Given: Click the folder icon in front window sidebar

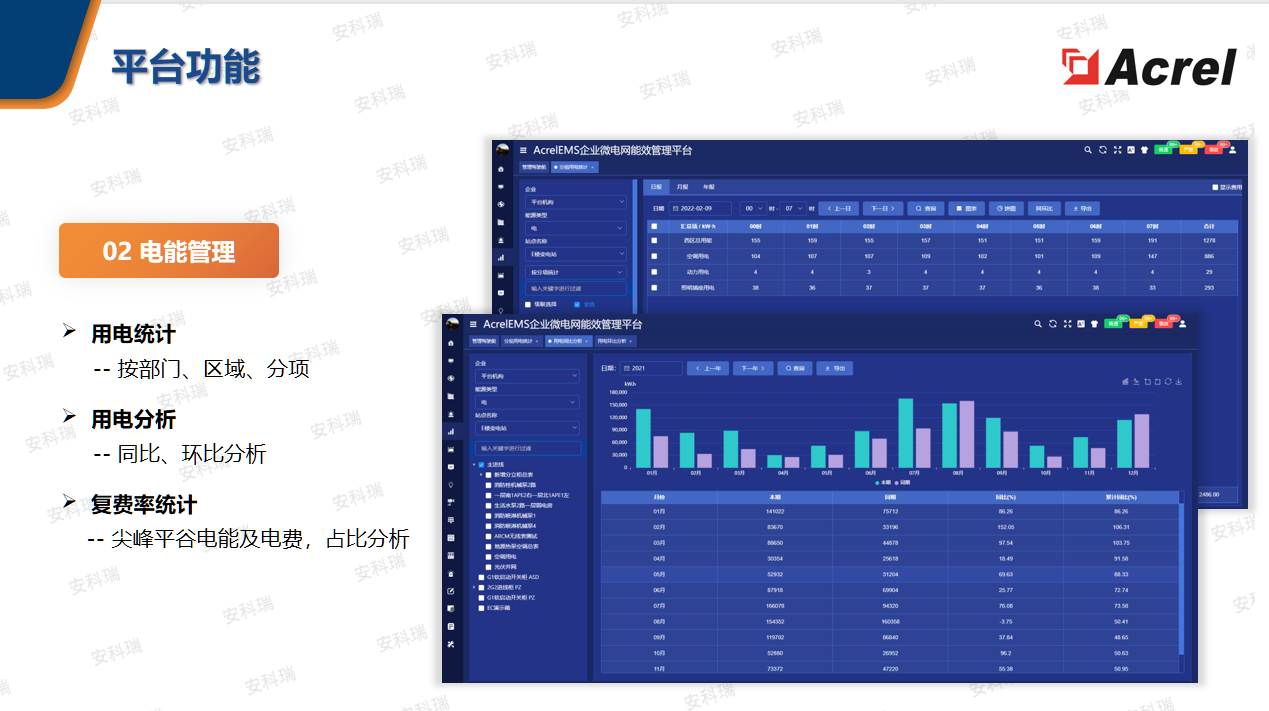Looking at the screenshot, I should click(x=451, y=396).
